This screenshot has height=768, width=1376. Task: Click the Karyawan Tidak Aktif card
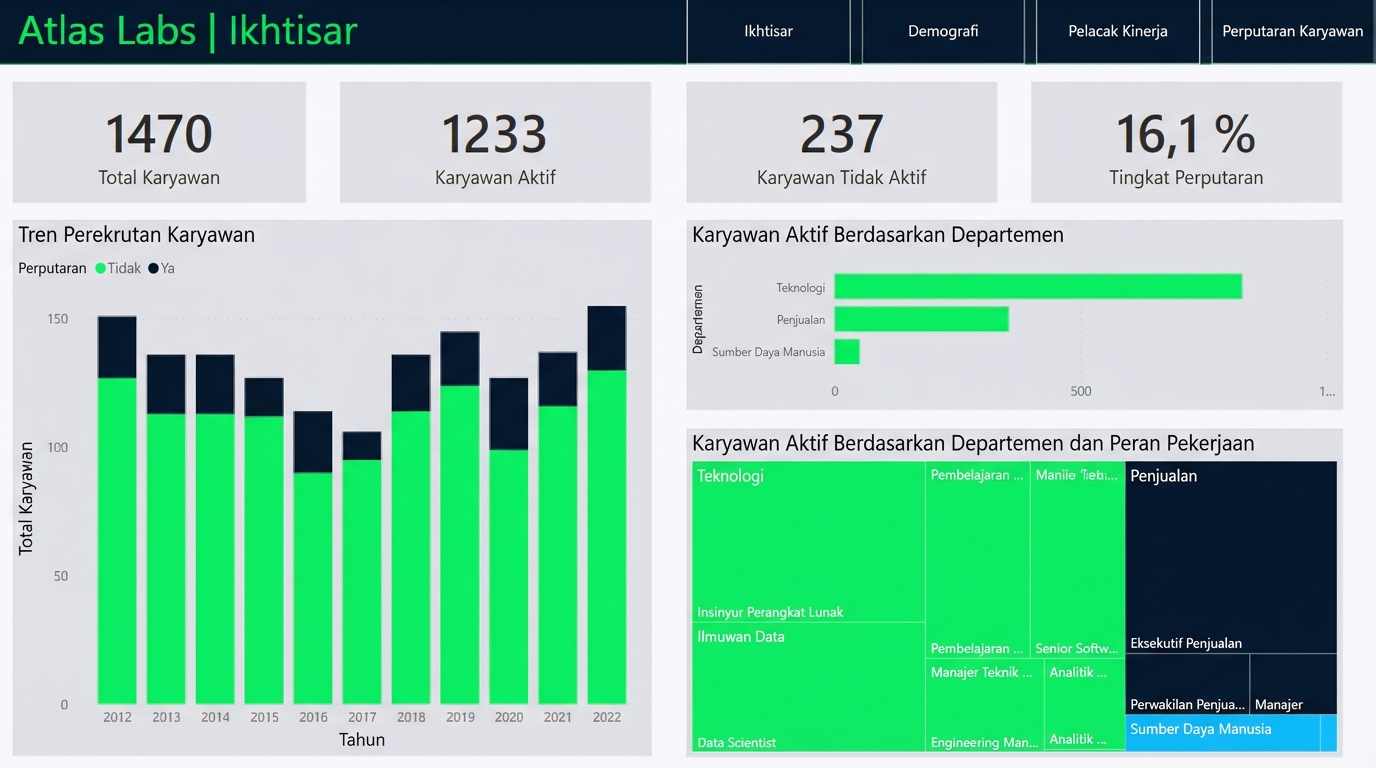(841, 142)
